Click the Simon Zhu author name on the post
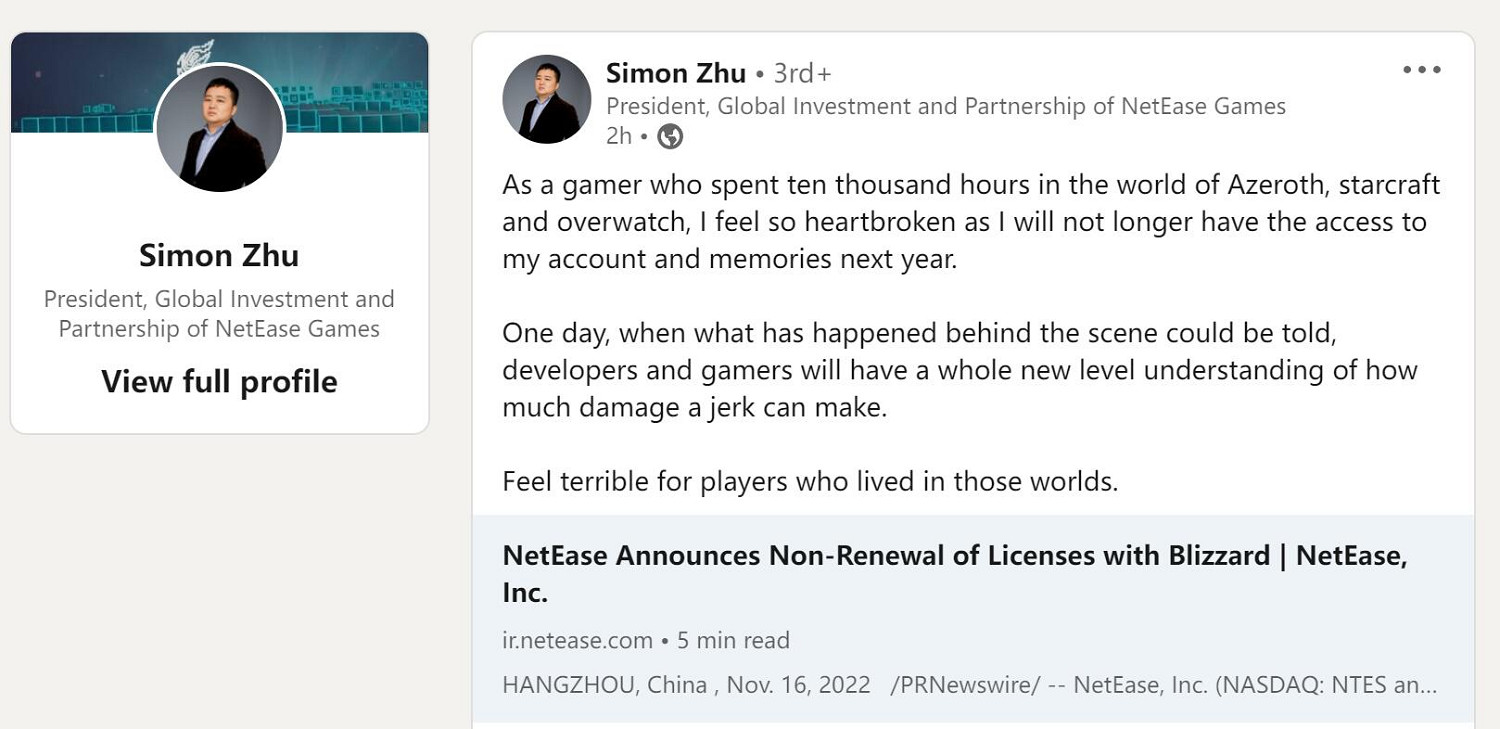This screenshot has height=729, width=1500. point(676,73)
